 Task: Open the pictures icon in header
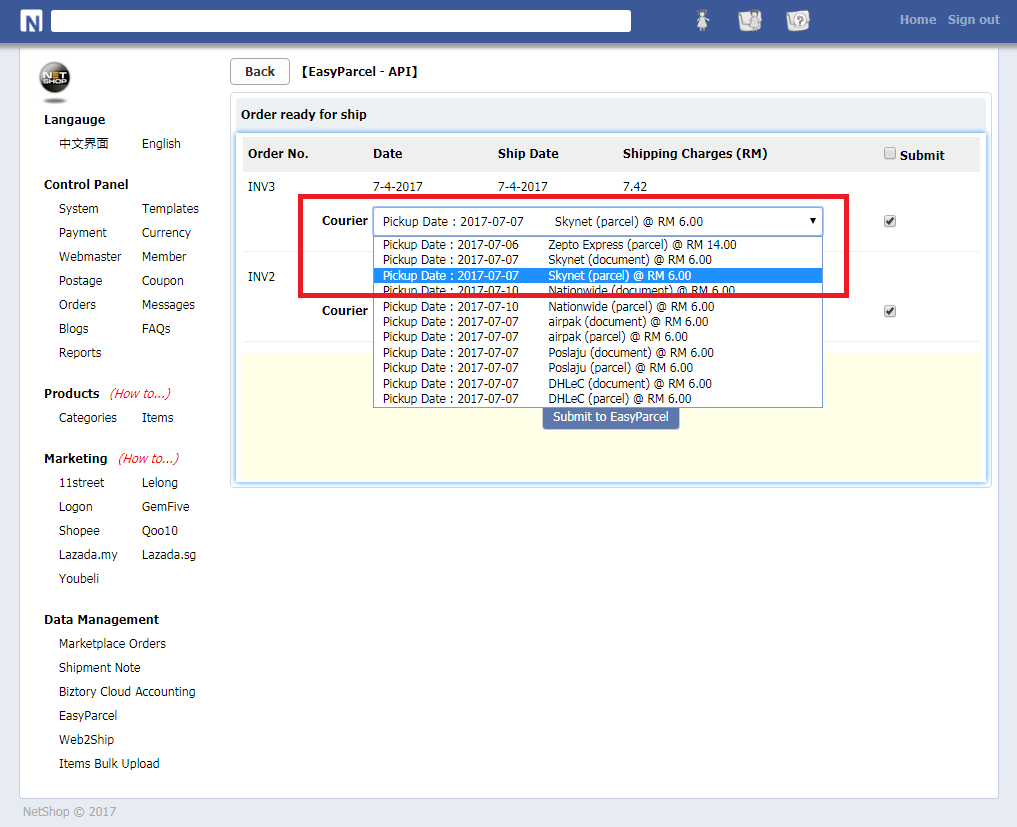point(750,21)
